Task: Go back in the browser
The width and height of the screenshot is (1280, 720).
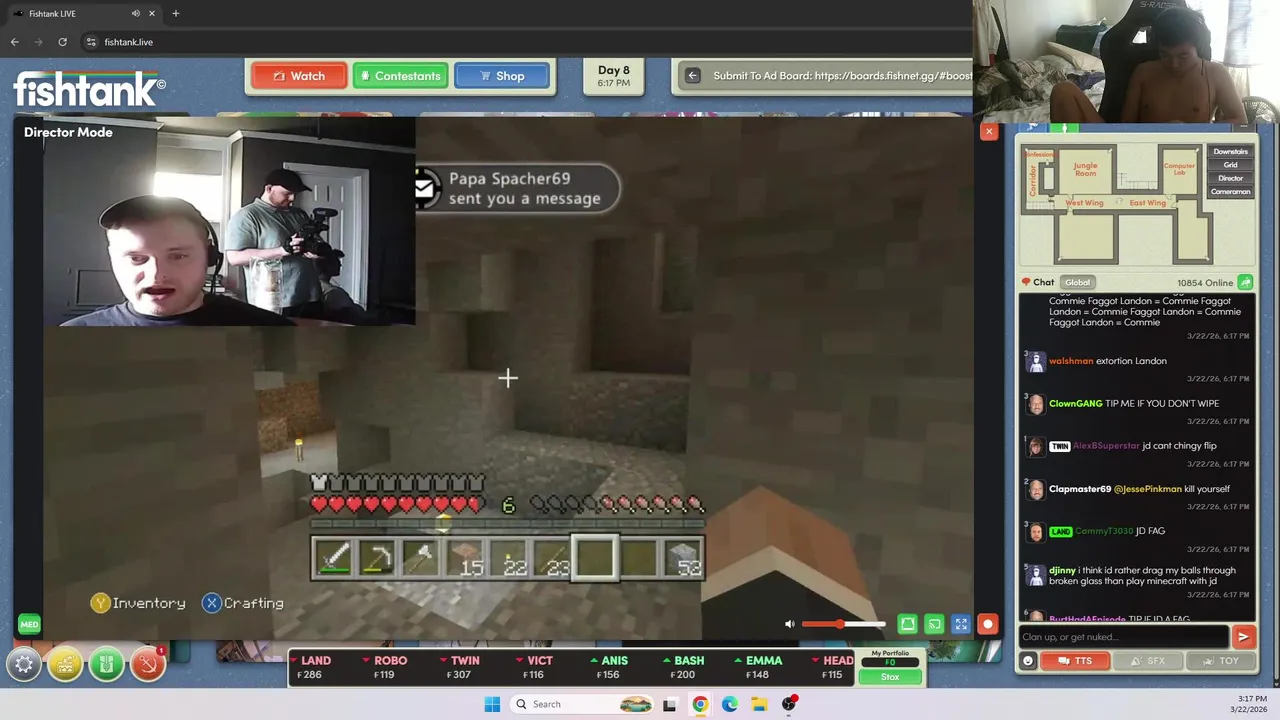Action: (14, 42)
